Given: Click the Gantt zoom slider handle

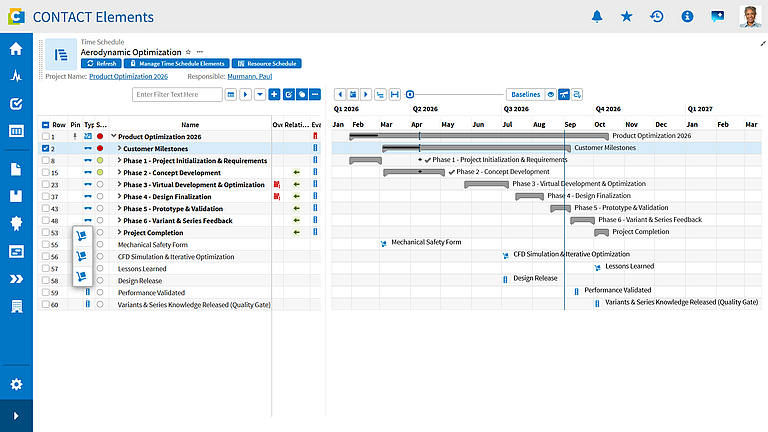Looking at the screenshot, I should click(410, 95).
